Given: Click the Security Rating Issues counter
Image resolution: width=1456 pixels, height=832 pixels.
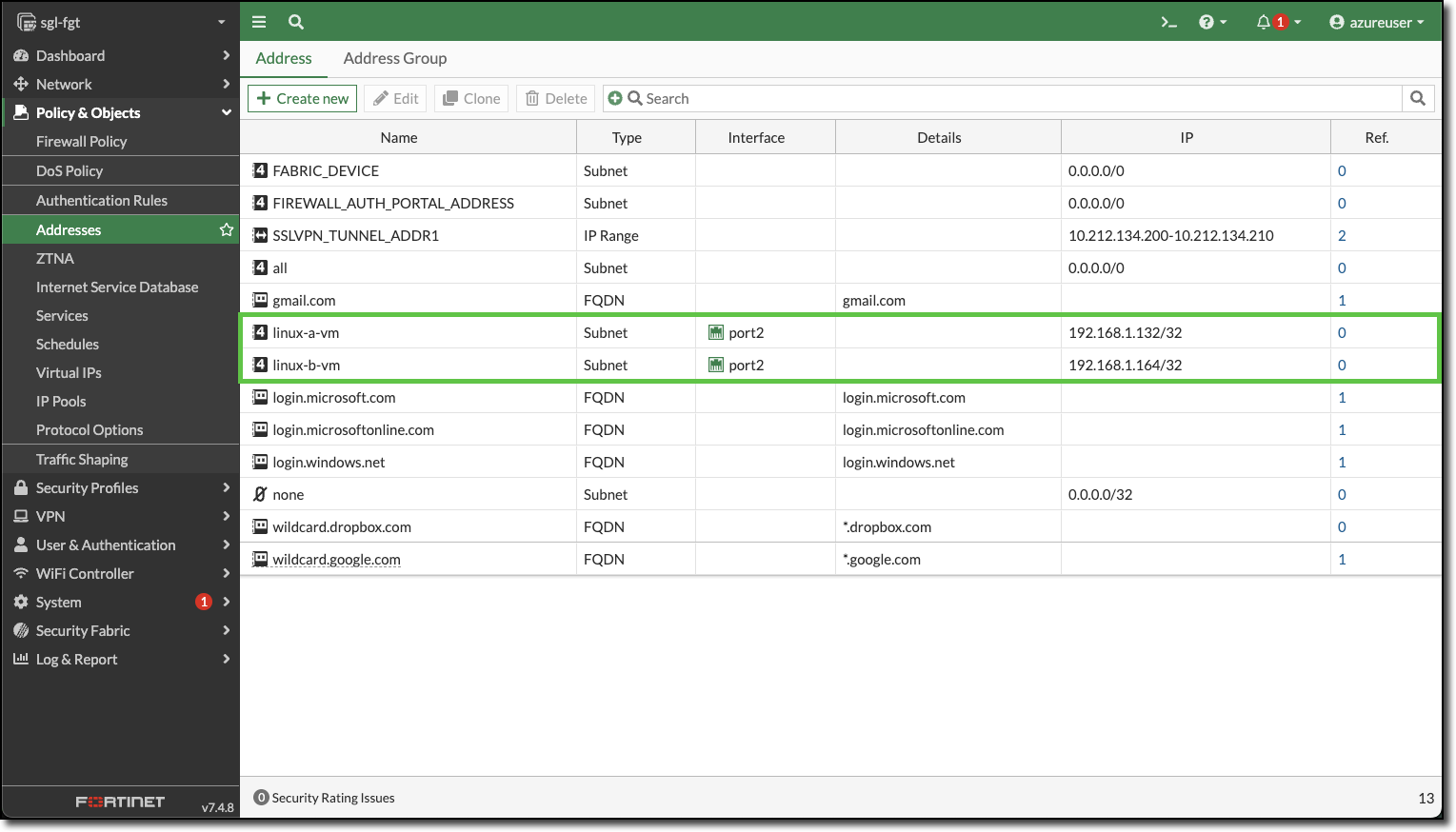Looking at the screenshot, I should pos(324,798).
